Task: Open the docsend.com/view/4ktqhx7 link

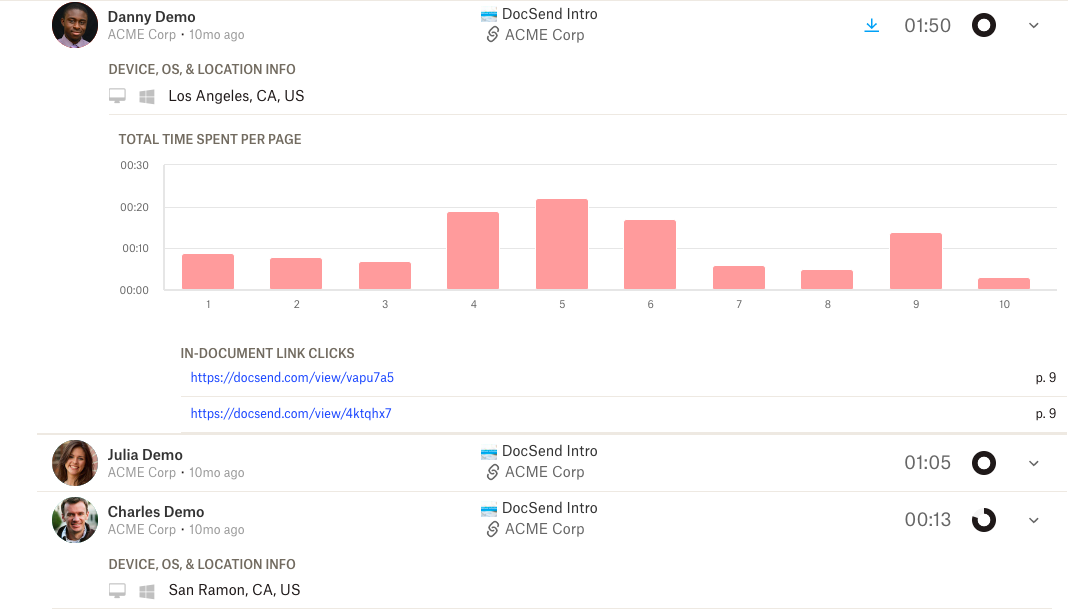Action: click(x=291, y=413)
